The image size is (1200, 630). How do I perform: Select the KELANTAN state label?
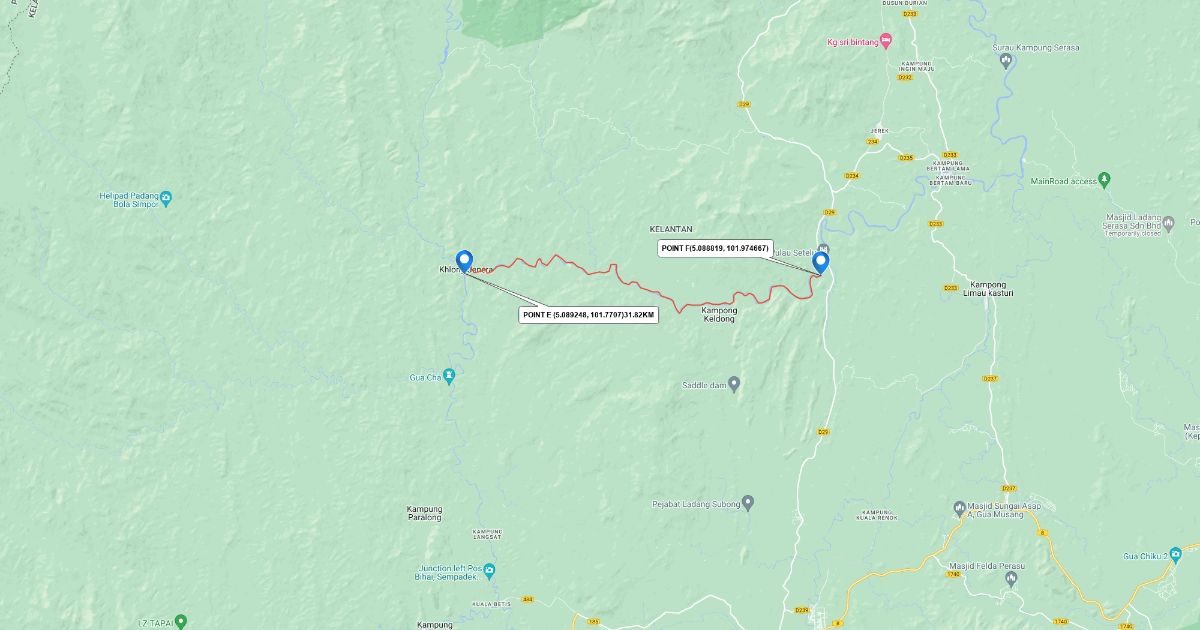671,229
